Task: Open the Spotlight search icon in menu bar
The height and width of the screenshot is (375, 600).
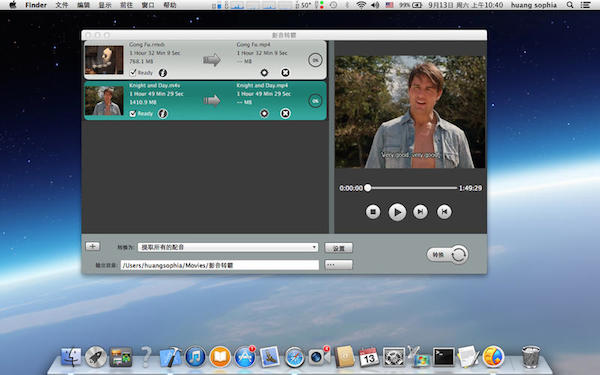Action: 570,5
